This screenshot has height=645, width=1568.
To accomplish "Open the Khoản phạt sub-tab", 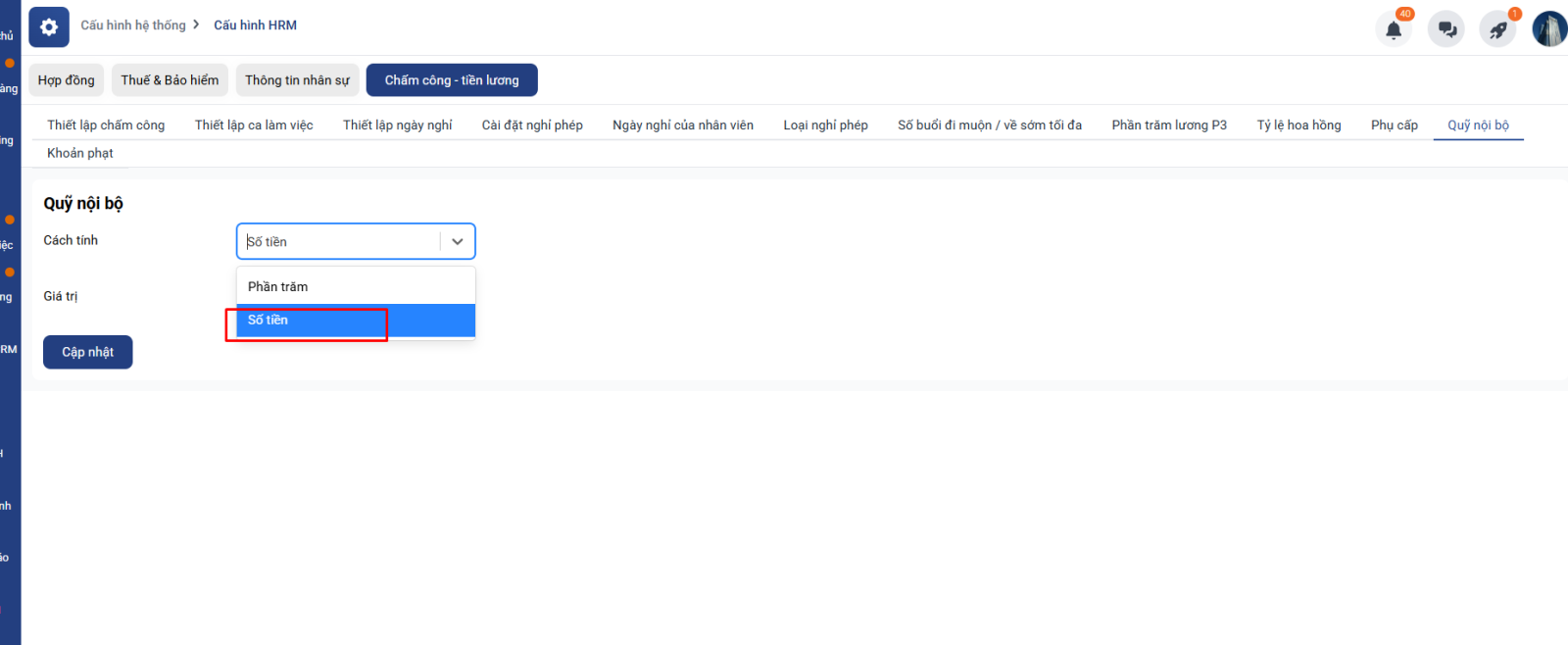I will (80, 153).
